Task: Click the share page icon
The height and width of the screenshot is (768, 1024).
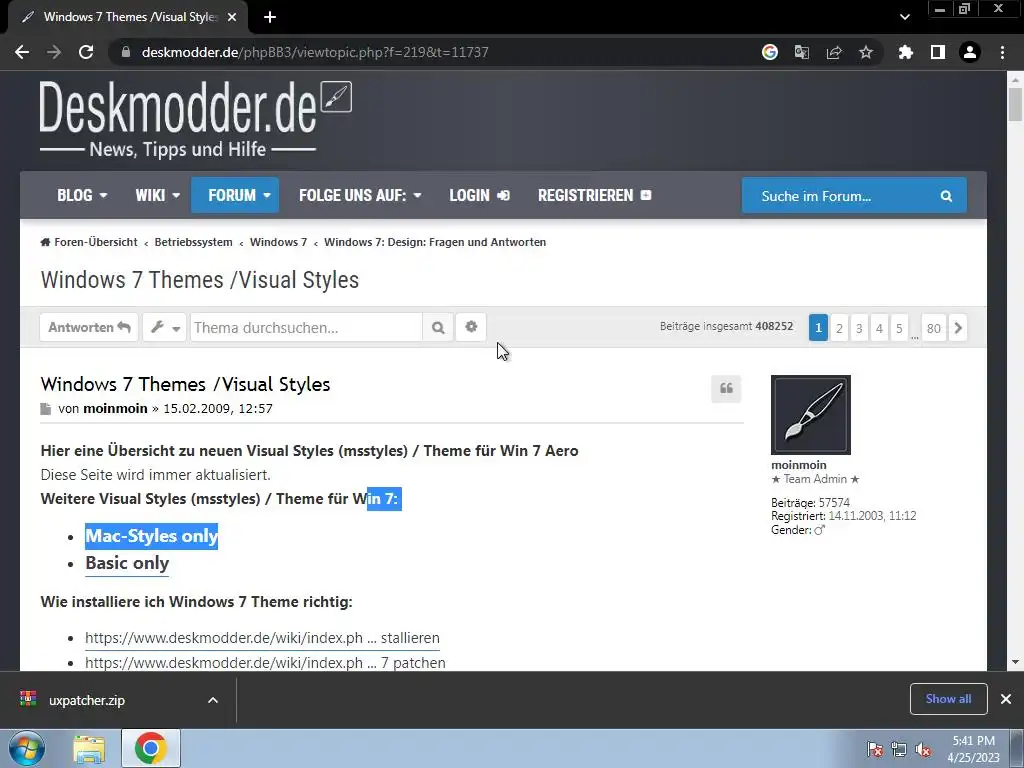Action: click(x=834, y=52)
